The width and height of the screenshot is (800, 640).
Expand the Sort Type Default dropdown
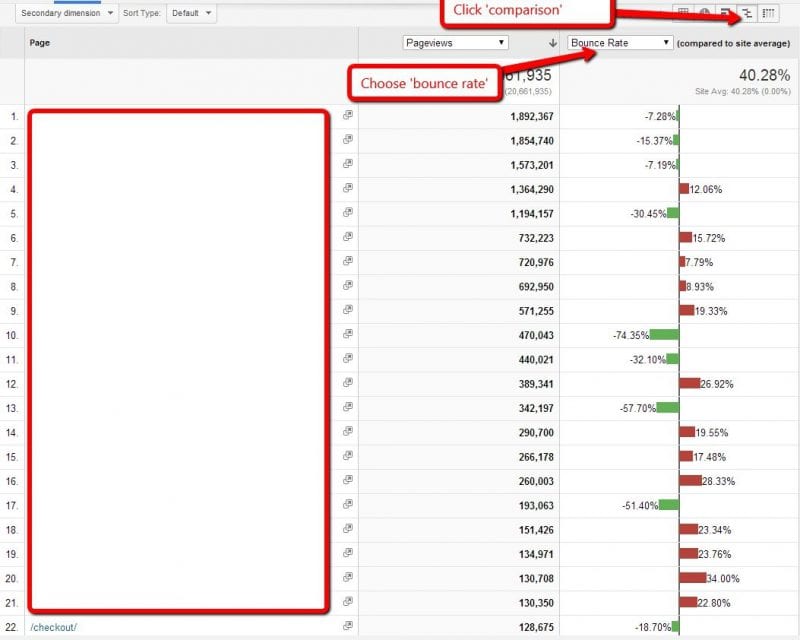click(x=190, y=13)
